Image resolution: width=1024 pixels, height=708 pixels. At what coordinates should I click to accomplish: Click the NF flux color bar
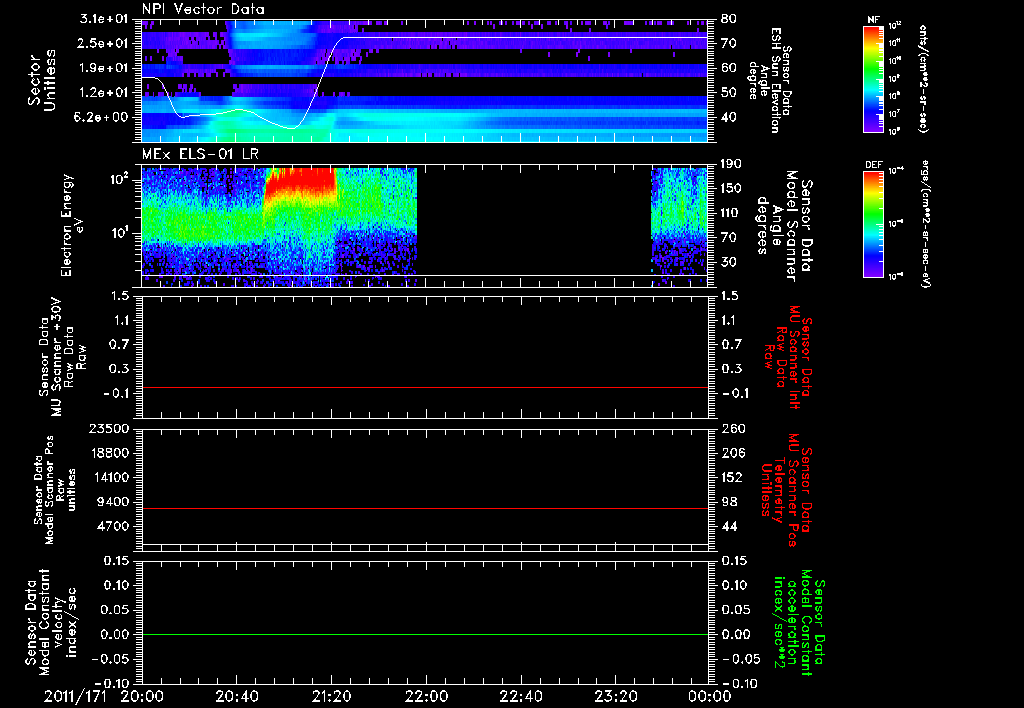coord(873,79)
